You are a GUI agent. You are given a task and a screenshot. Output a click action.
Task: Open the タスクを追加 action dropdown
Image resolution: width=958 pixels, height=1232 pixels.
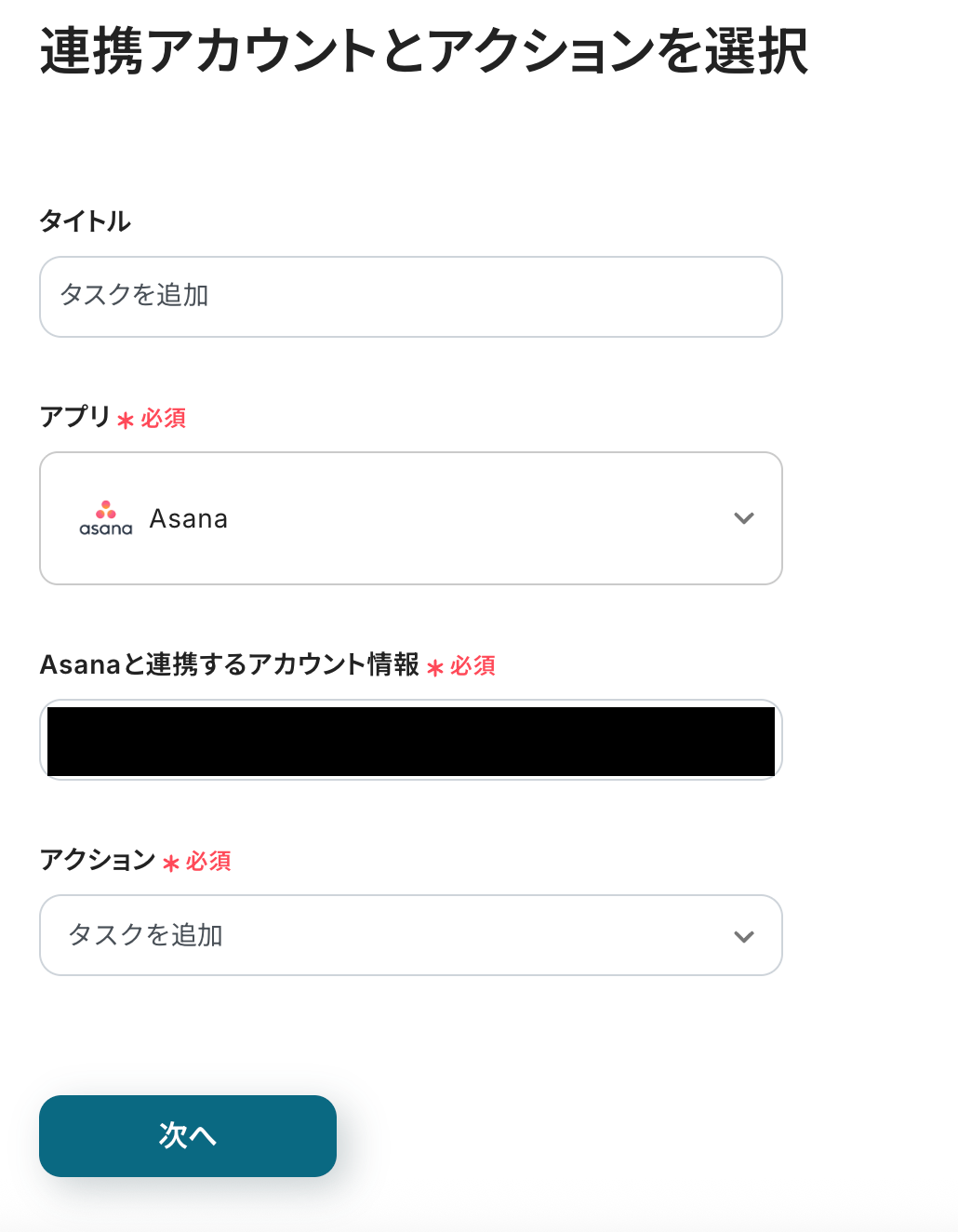point(410,935)
